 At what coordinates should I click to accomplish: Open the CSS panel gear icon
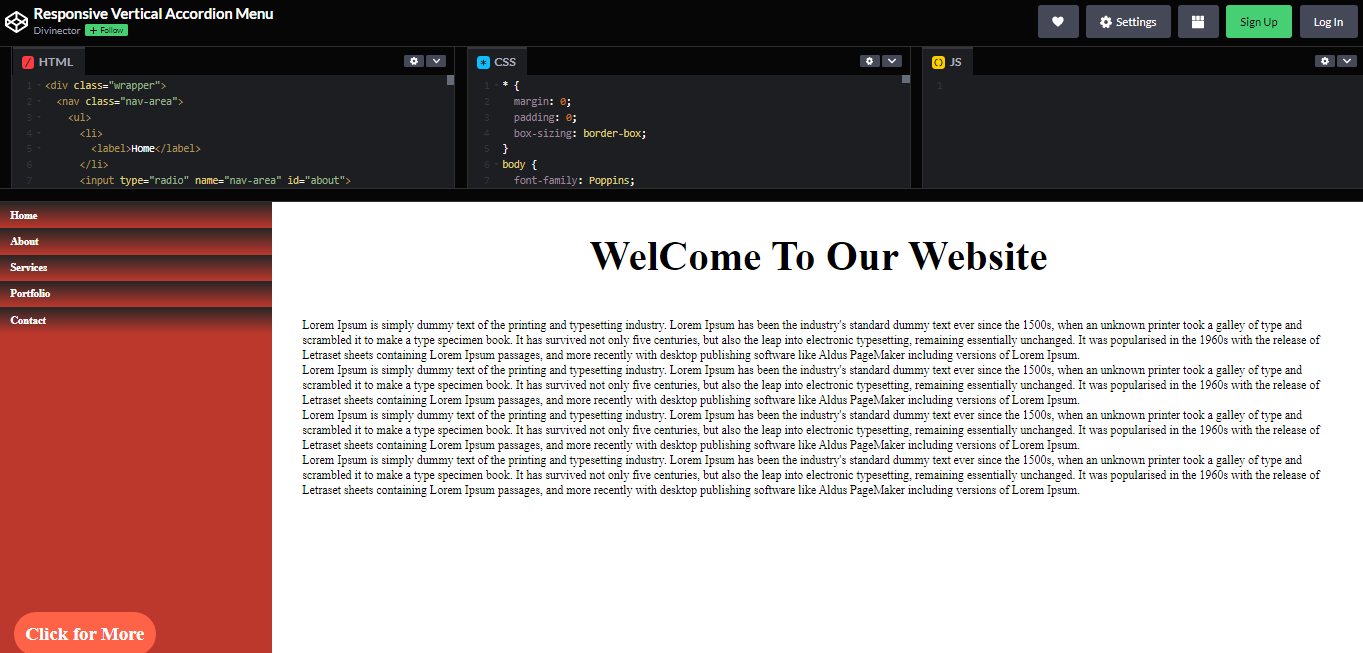[868, 60]
